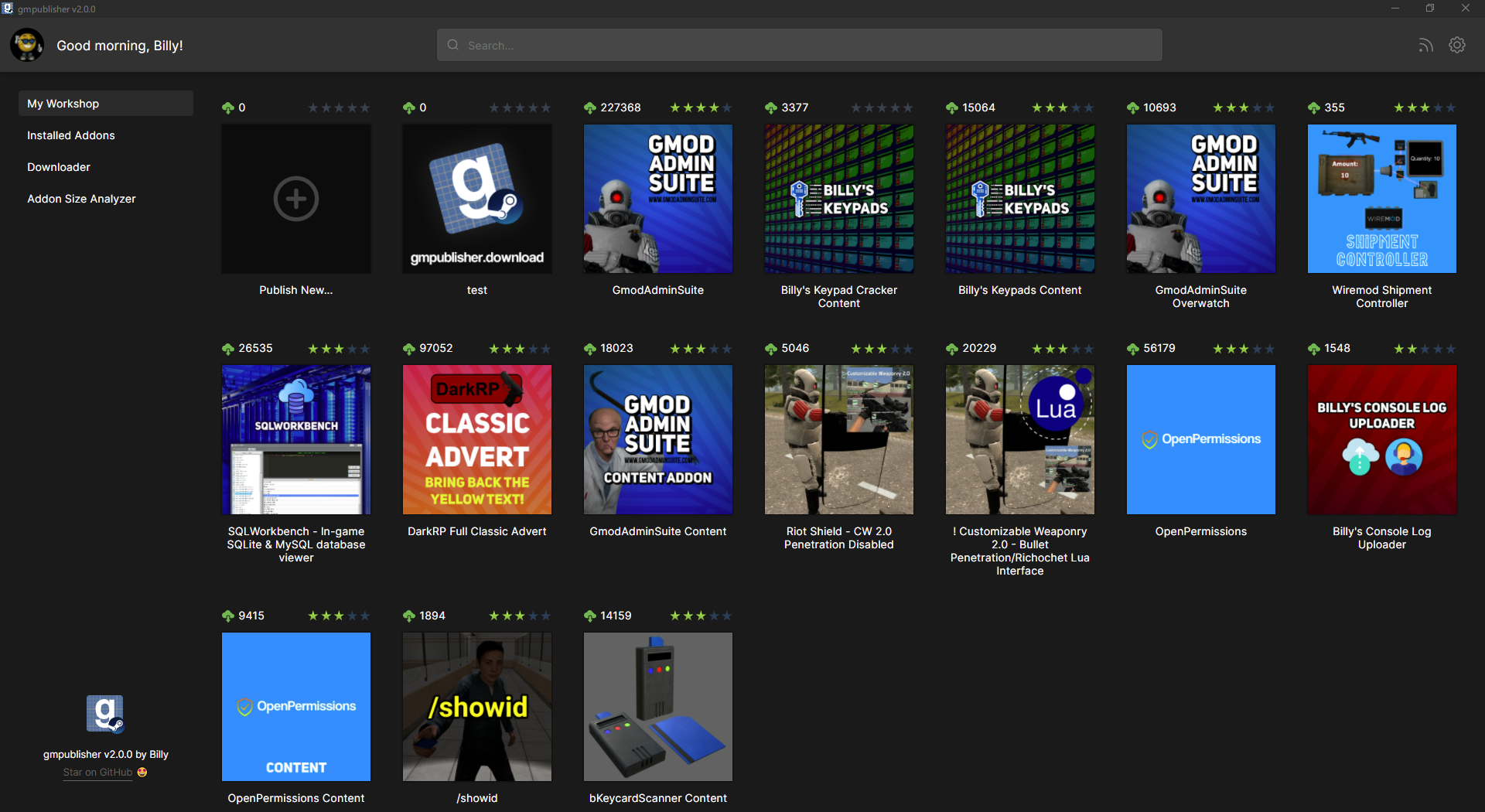Image resolution: width=1485 pixels, height=812 pixels.
Task: Open the Installed Addons section
Action: (70, 135)
